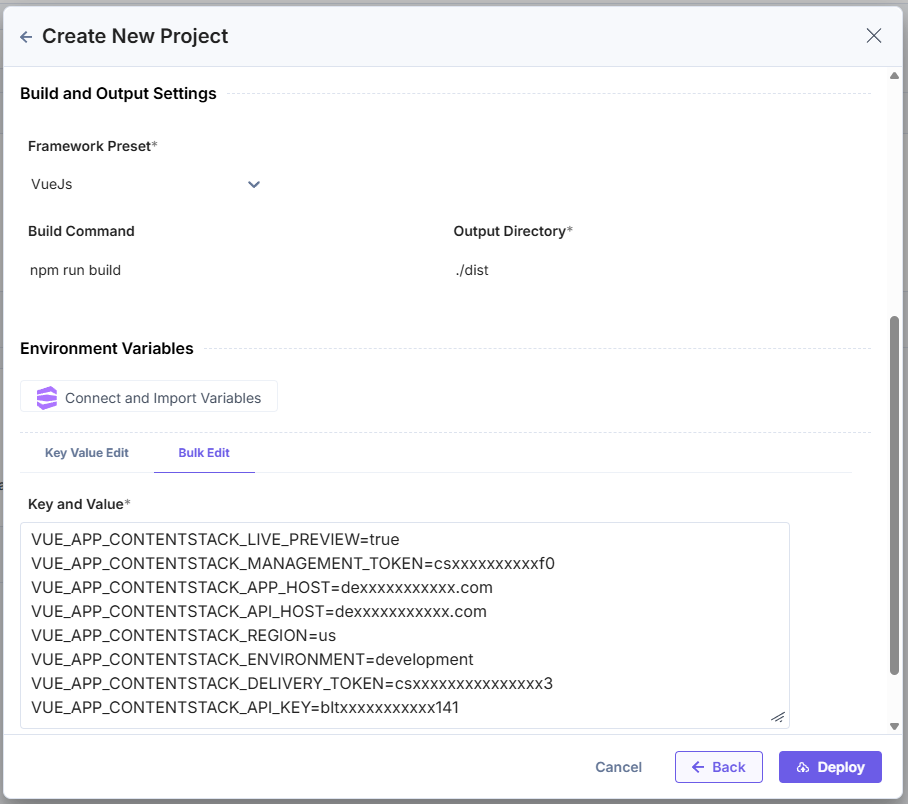
Task: Click the Back button
Action: pos(718,767)
